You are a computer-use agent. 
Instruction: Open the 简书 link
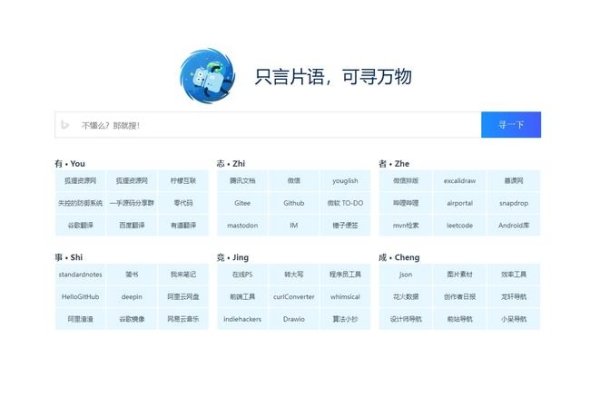[132, 274]
